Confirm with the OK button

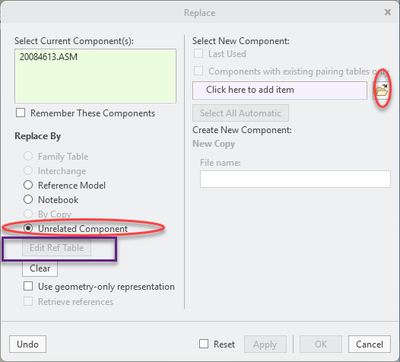(321, 344)
